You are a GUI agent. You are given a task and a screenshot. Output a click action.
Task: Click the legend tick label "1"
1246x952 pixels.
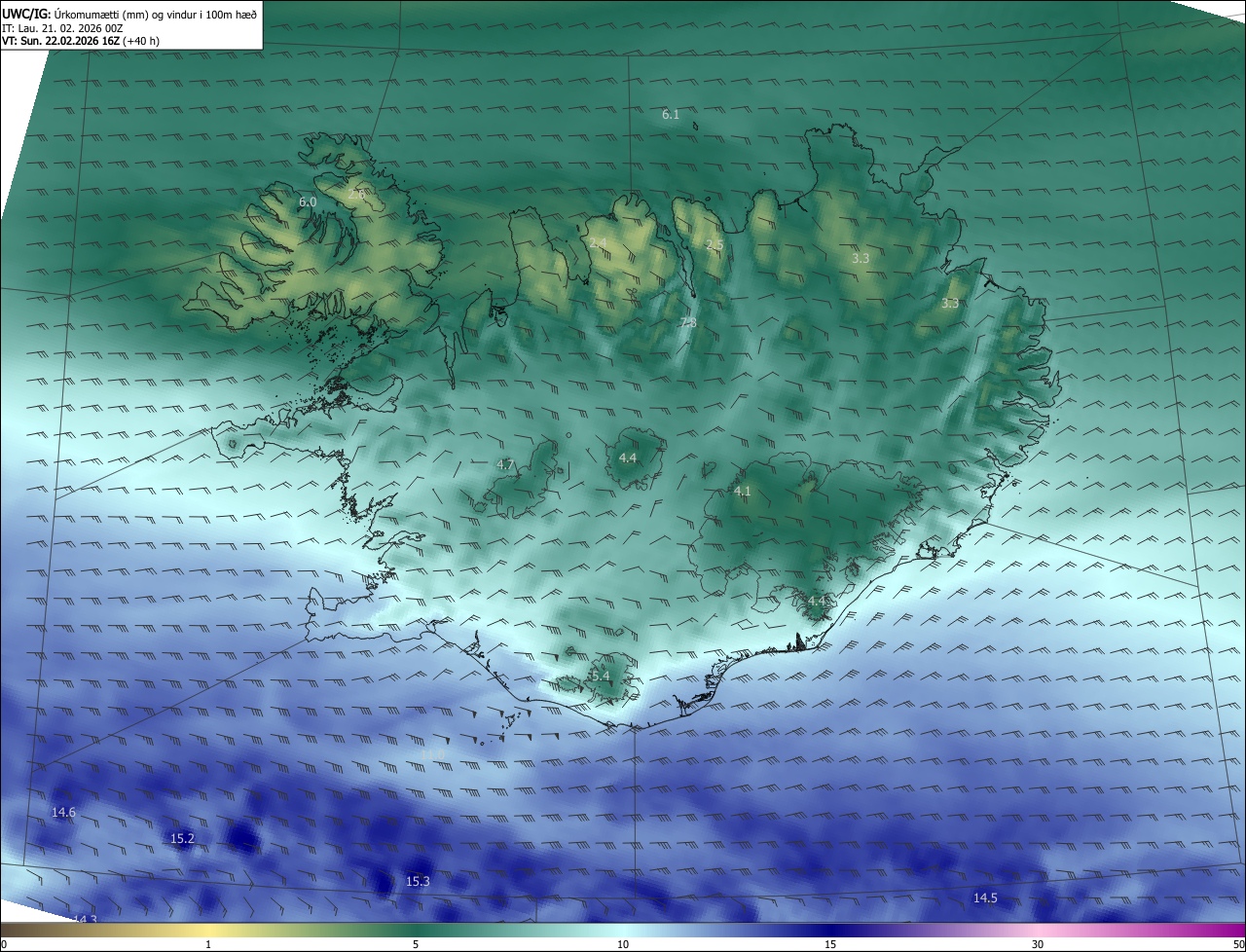pyautogui.click(x=208, y=945)
